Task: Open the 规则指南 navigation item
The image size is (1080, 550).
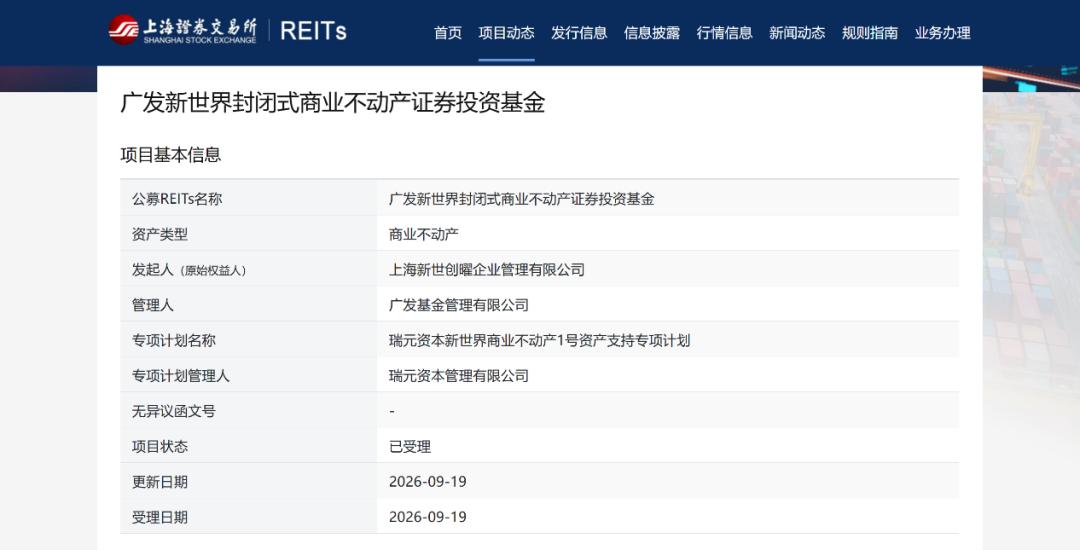Action: [870, 32]
